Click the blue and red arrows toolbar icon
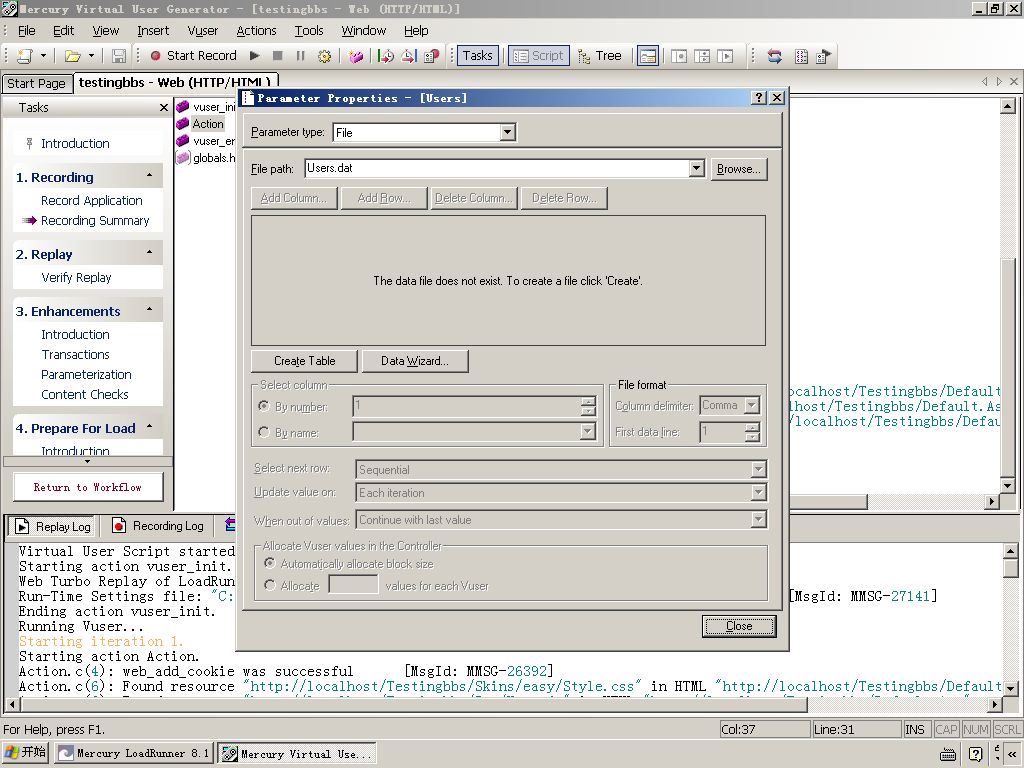Screen dimensions: 1024x768 click(775, 56)
